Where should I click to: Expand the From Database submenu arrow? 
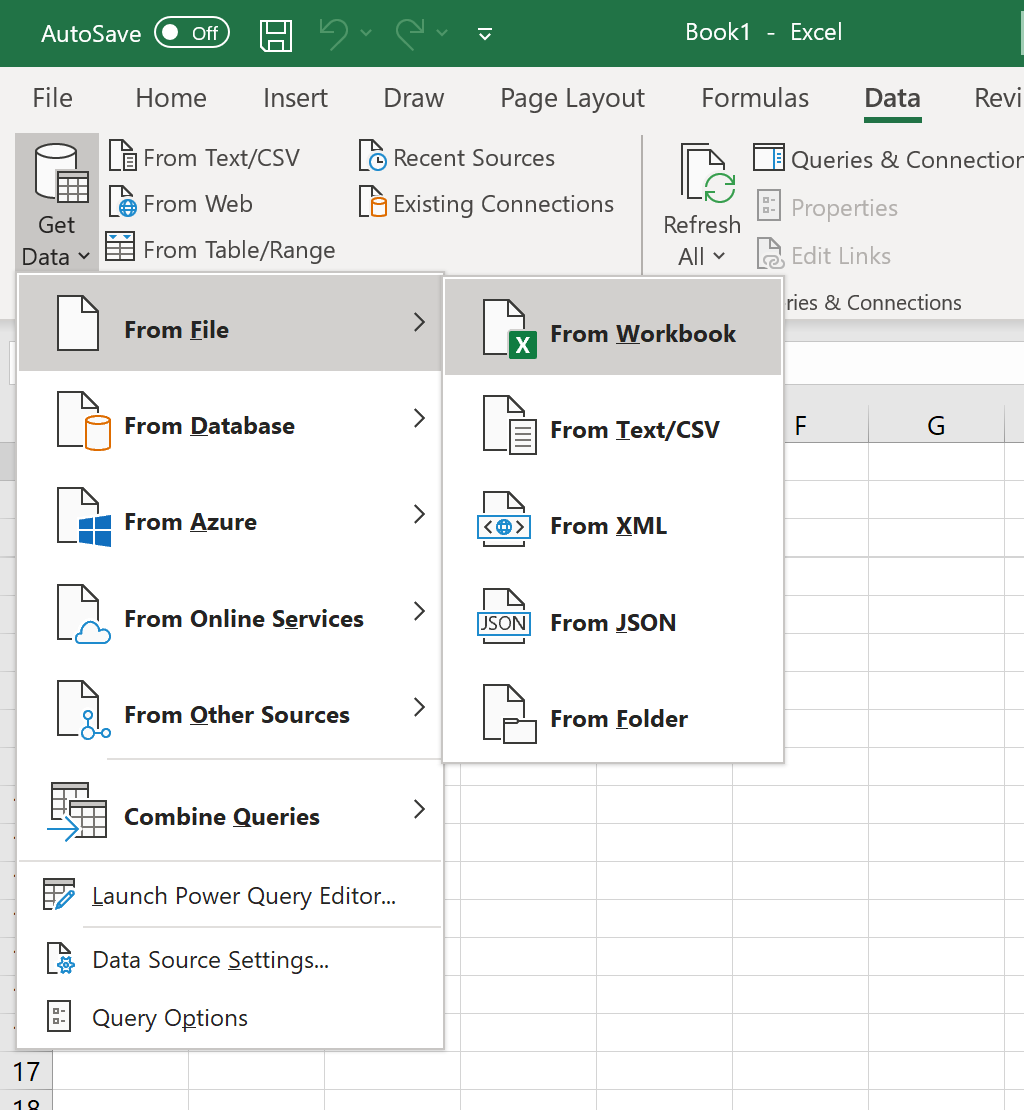pyautogui.click(x=420, y=418)
